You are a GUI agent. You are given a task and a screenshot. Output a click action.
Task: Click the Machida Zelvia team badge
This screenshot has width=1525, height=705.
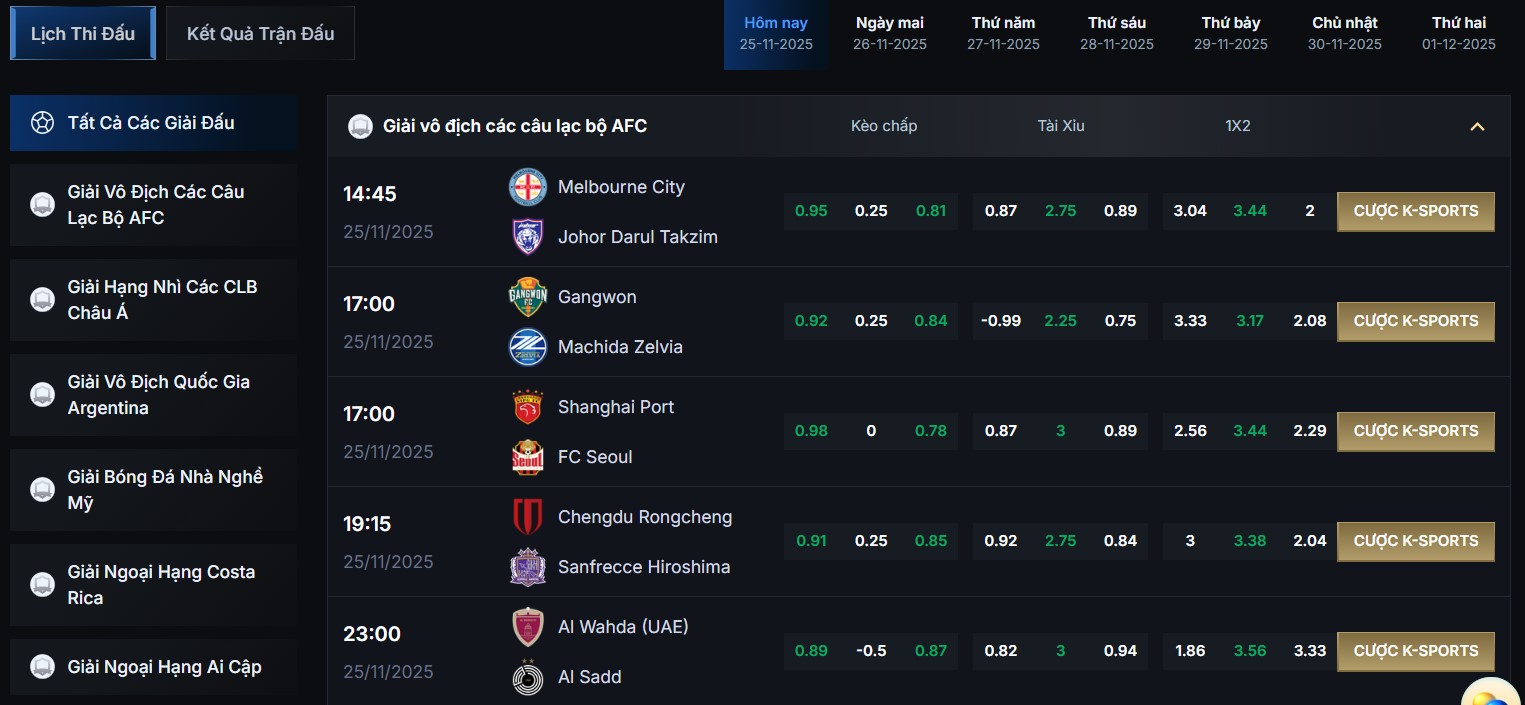[527, 347]
